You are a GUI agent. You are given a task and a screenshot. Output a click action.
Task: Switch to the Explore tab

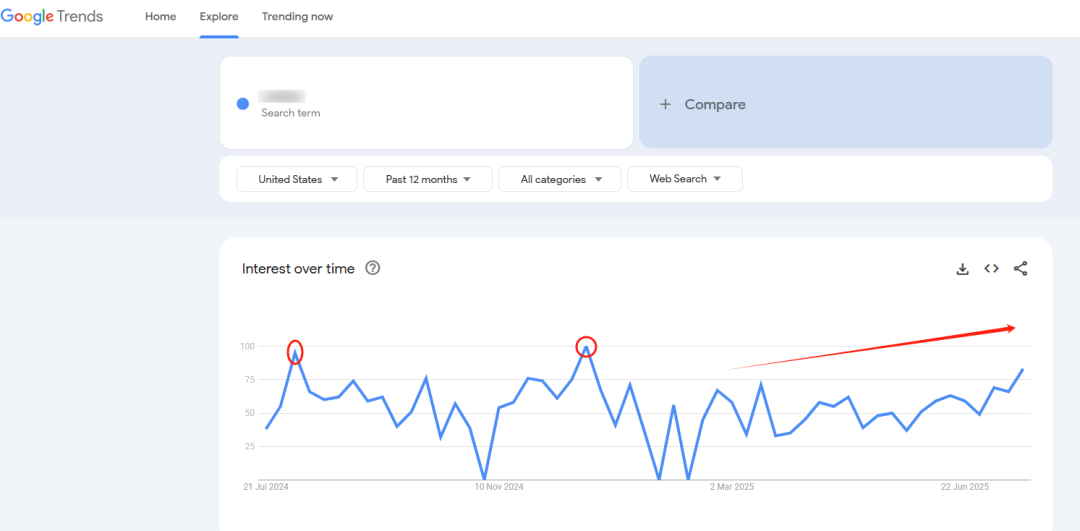tap(219, 17)
